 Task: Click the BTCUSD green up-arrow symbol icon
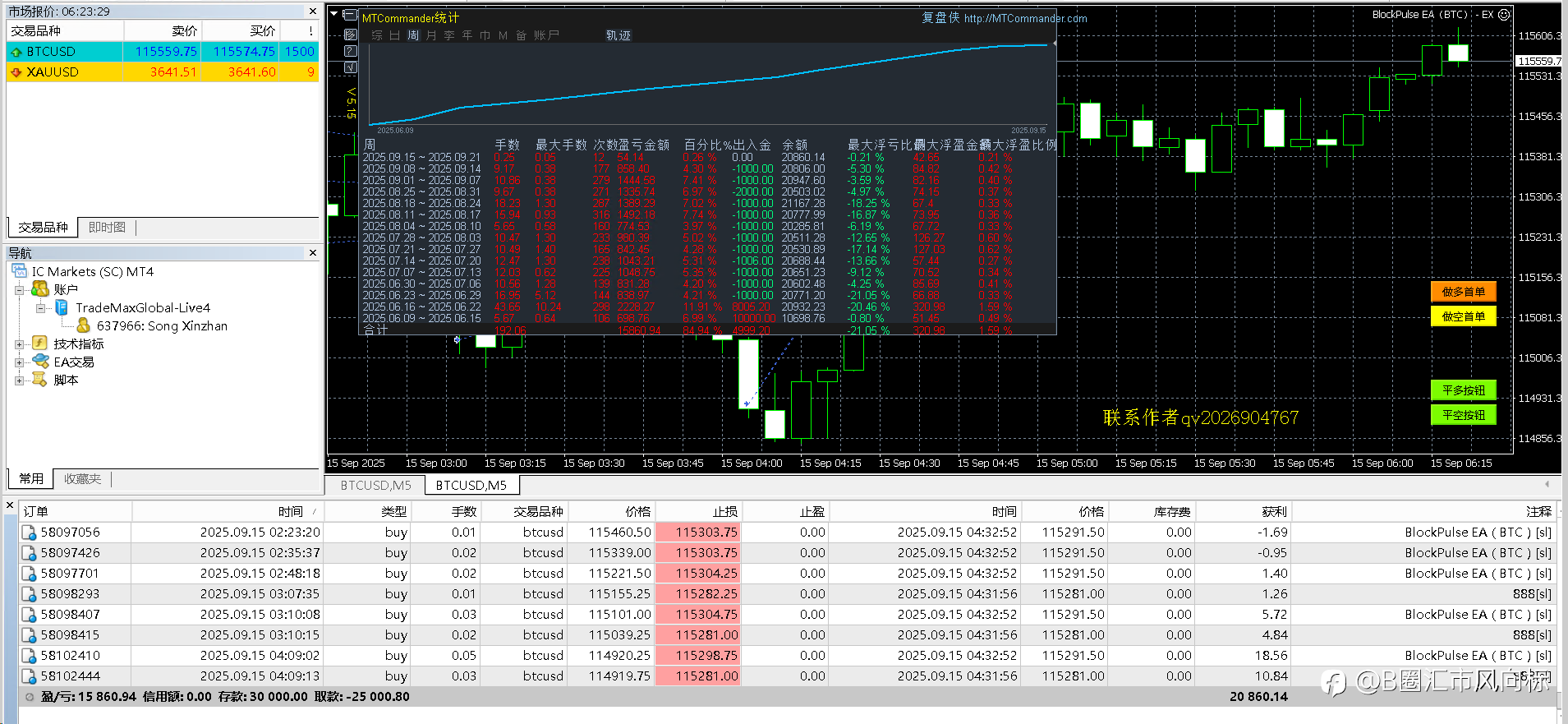coord(16,52)
